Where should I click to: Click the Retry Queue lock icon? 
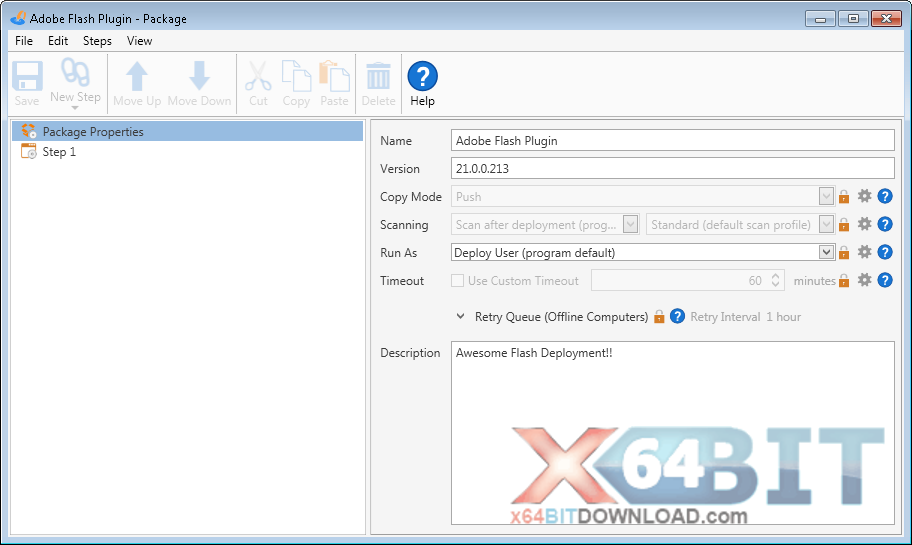point(659,317)
